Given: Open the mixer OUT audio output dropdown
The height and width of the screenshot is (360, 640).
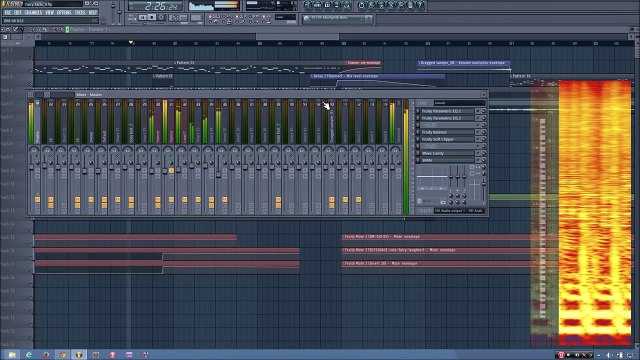Looking at the screenshot, I should pyautogui.click(x=459, y=211).
